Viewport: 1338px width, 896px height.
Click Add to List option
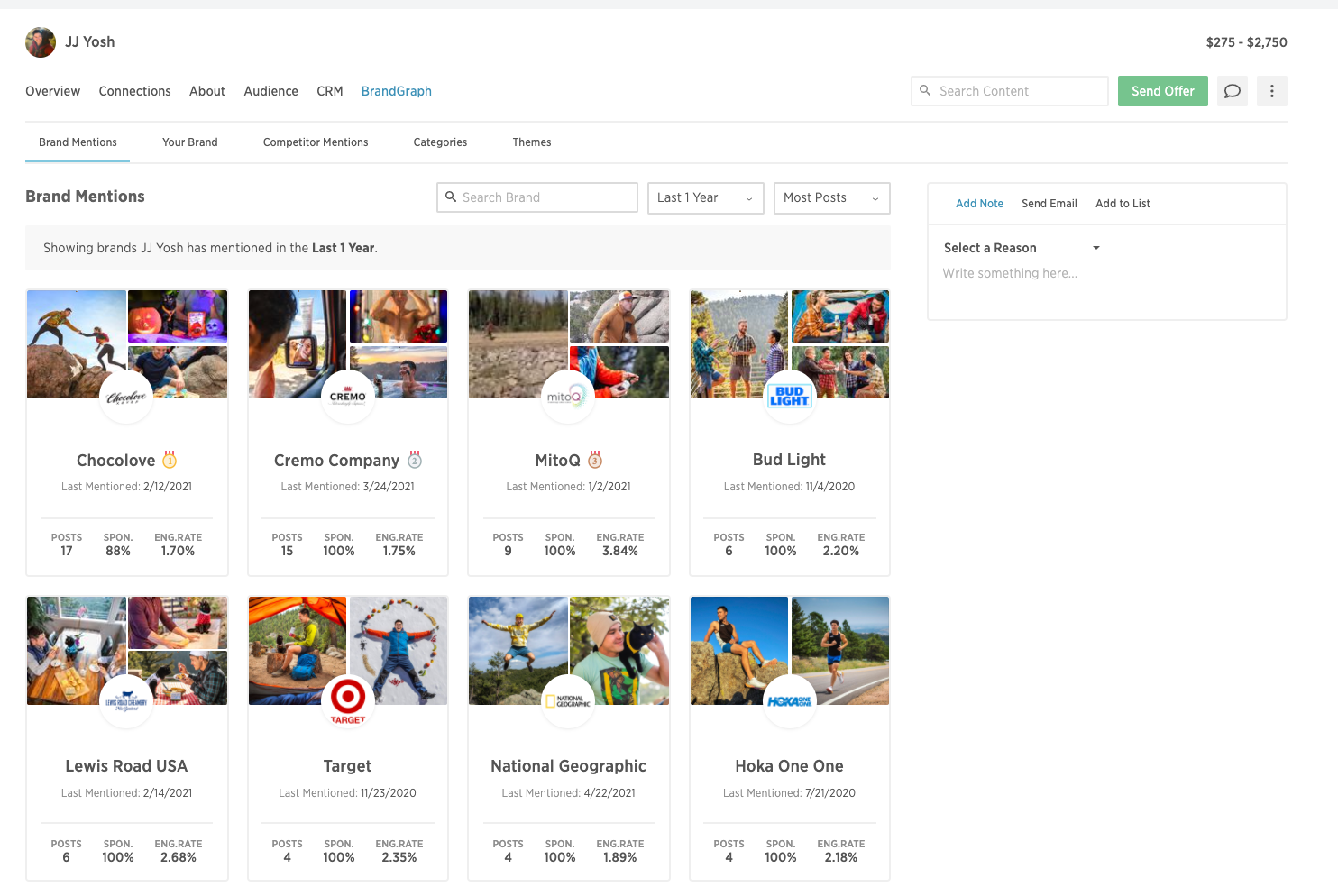[x=1123, y=204]
